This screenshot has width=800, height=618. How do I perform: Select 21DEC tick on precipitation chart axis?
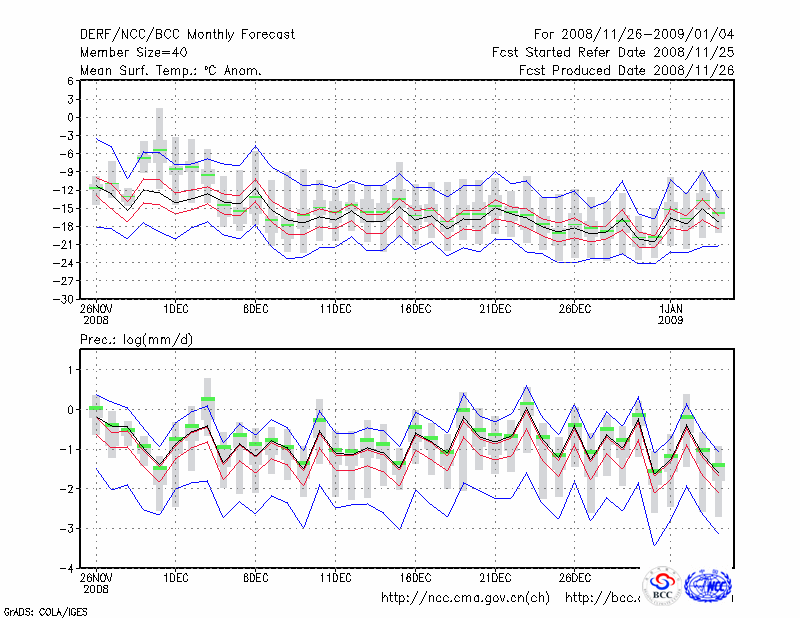(x=495, y=578)
